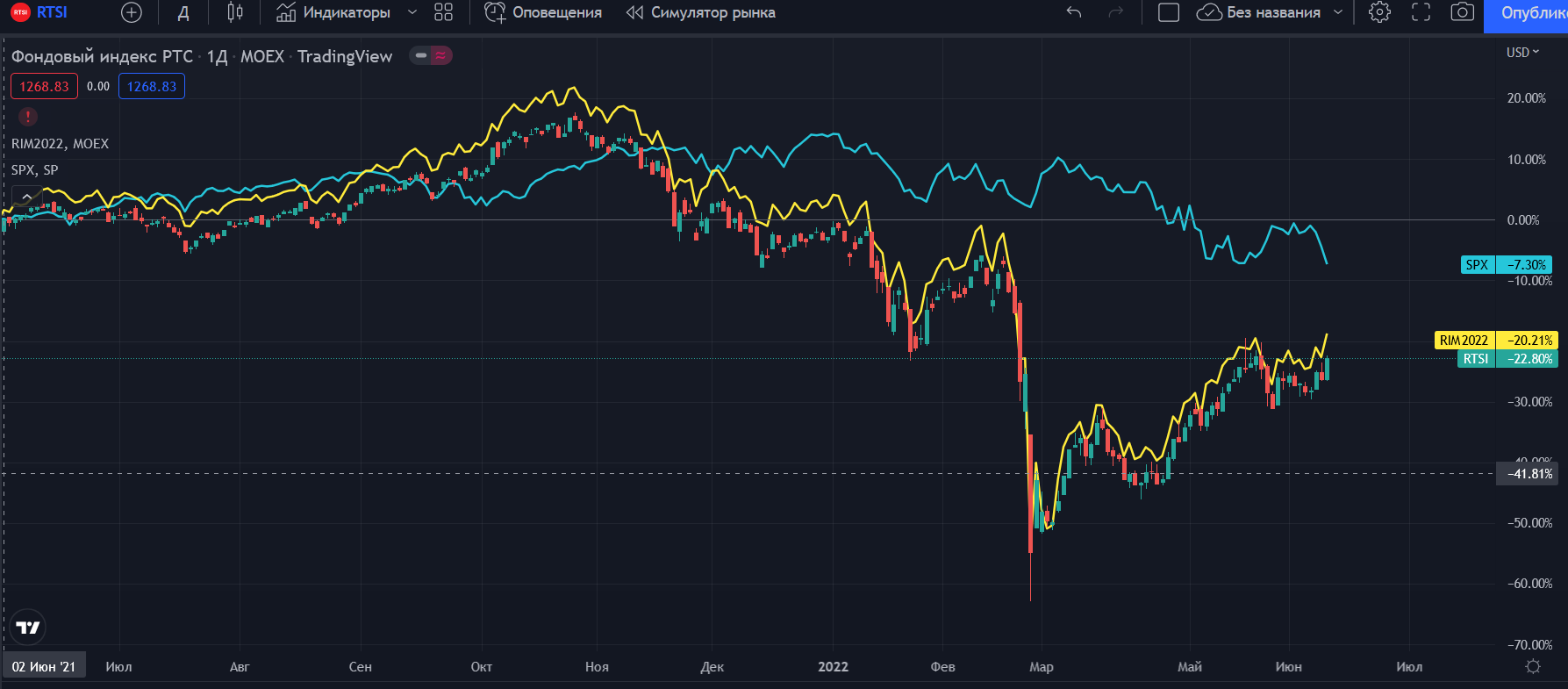Click the TradingView logo in chart corner
Viewport: 1568px width, 689px height.
click(x=28, y=627)
